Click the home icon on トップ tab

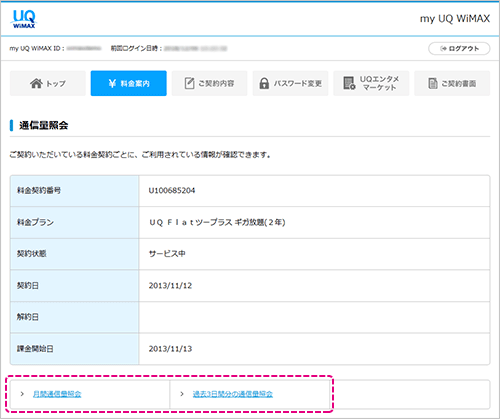[x=36, y=83]
